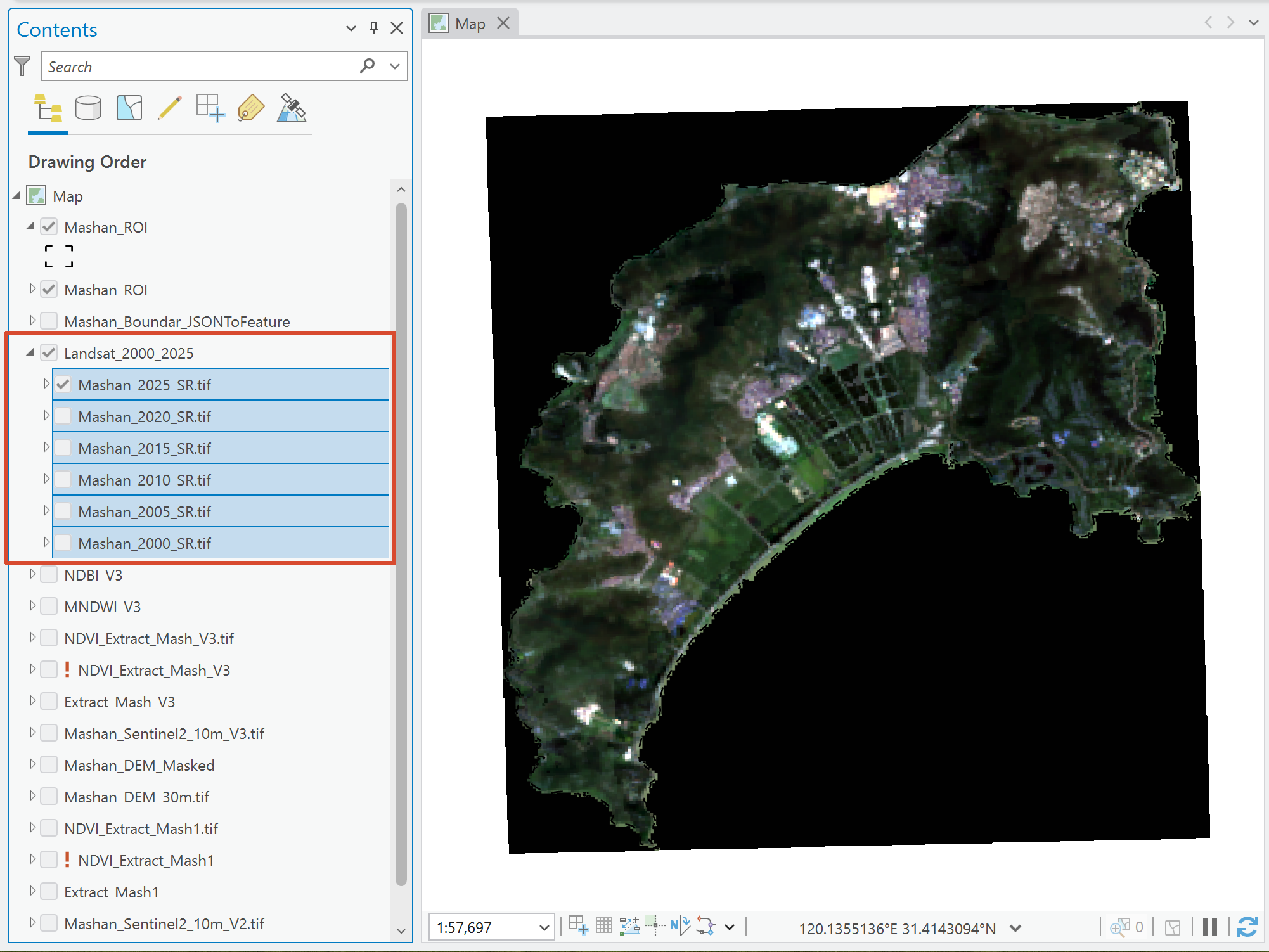Open search options dropdown arrow
This screenshot has height=952, width=1269.
point(395,66)
